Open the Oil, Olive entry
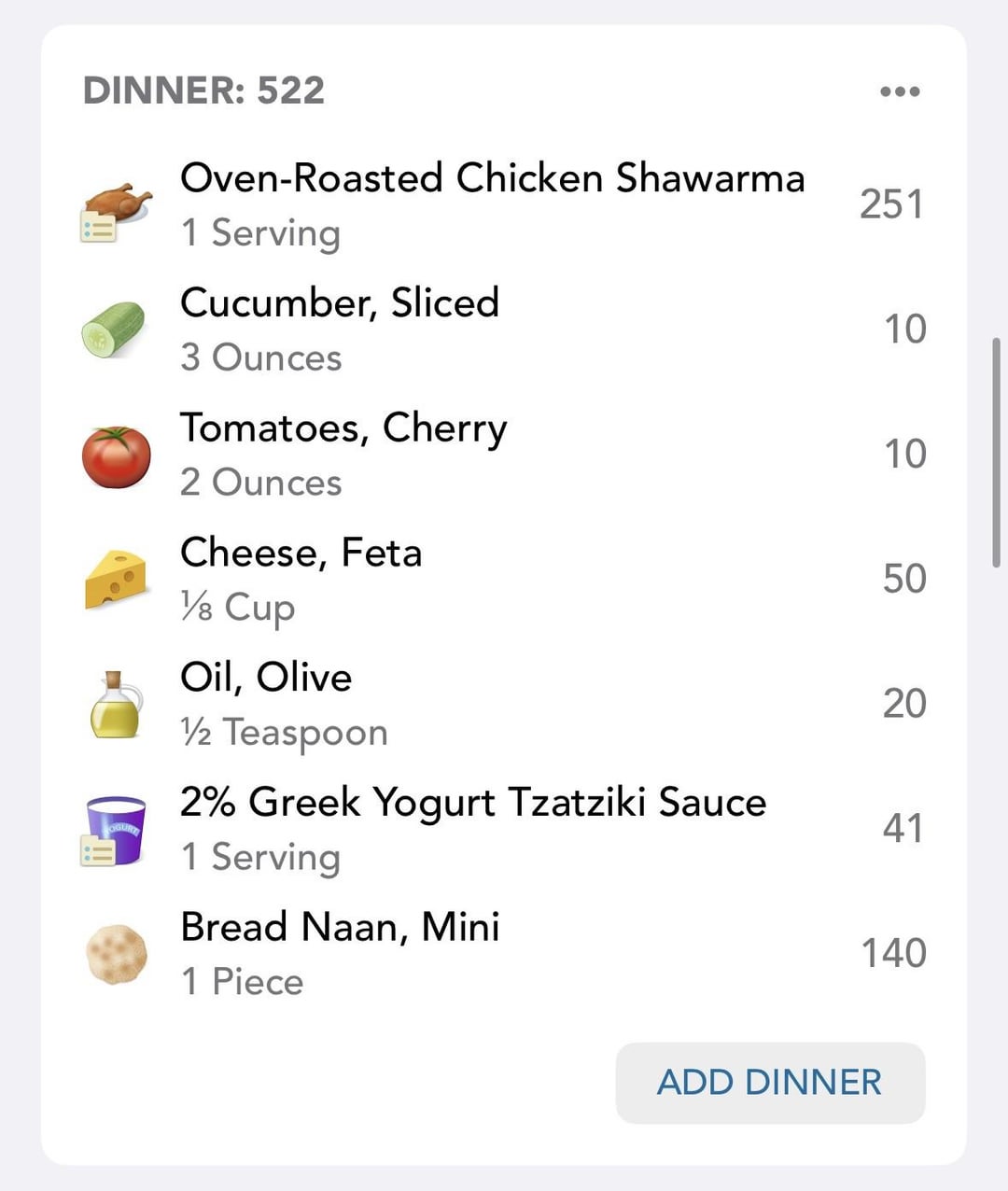 point(504,704)
